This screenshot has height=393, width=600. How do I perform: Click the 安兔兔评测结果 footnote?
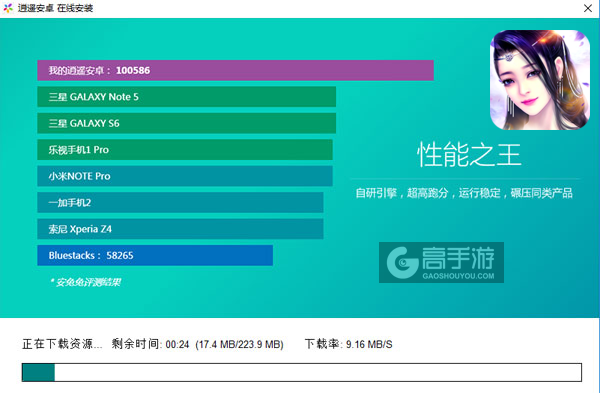pyautogui.click(x=85, y=282)
